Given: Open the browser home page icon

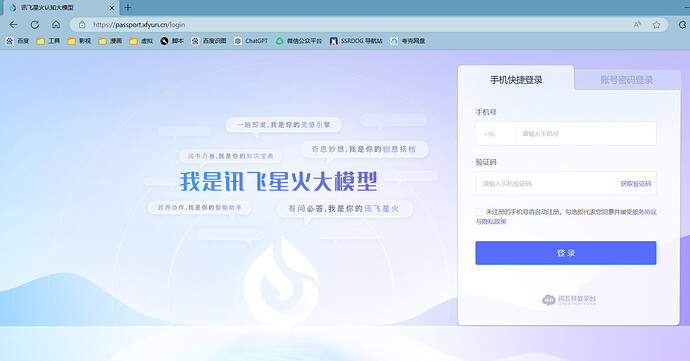Looking at the screenshot, I should click(x=56, y=25).
